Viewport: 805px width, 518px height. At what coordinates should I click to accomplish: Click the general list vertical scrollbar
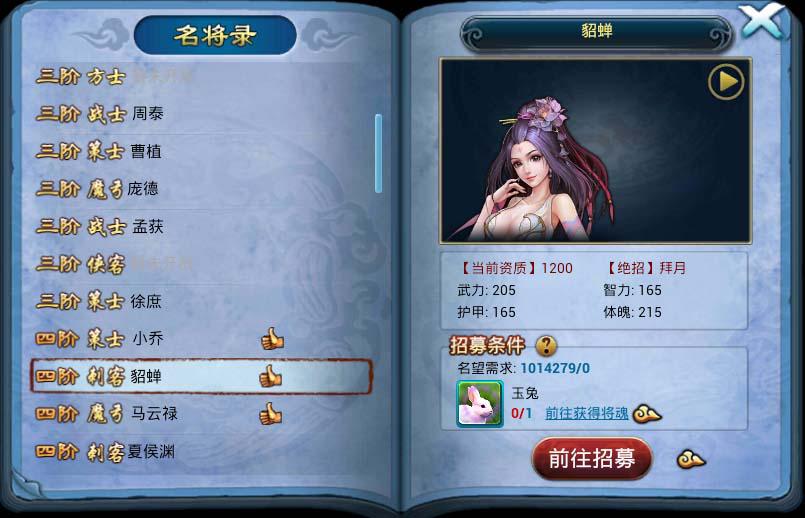(x=378, y=154)
